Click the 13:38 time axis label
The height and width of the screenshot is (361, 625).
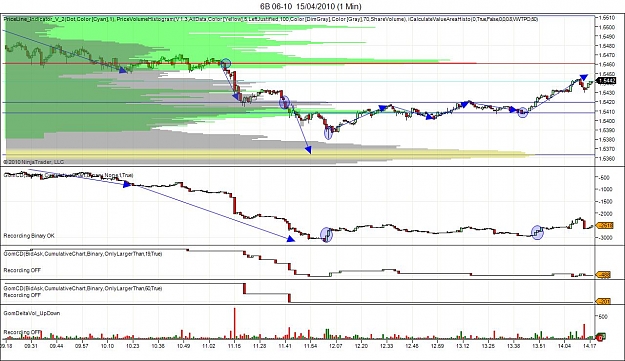[x=514, y=346]
